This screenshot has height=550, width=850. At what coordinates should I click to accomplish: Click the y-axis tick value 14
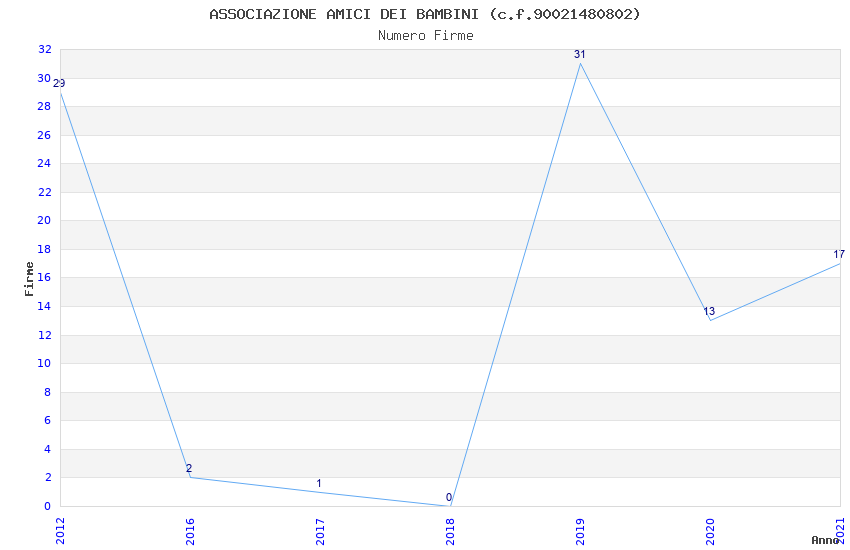pos(44,306)
